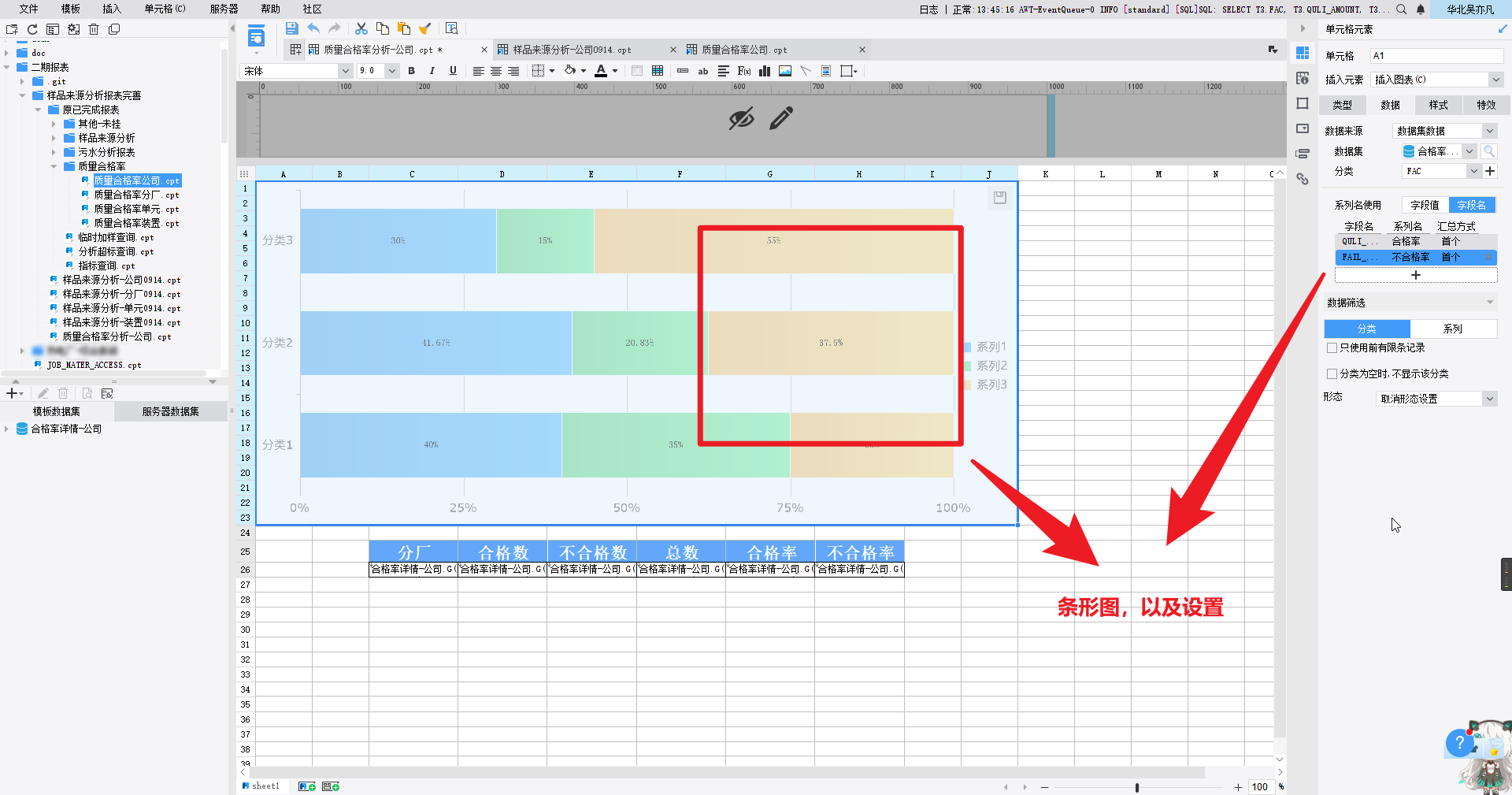This screenshot has width=1512, height=795.
Task: Expand the doc folder
Action: pyautogui.click(x=7, y=53)
